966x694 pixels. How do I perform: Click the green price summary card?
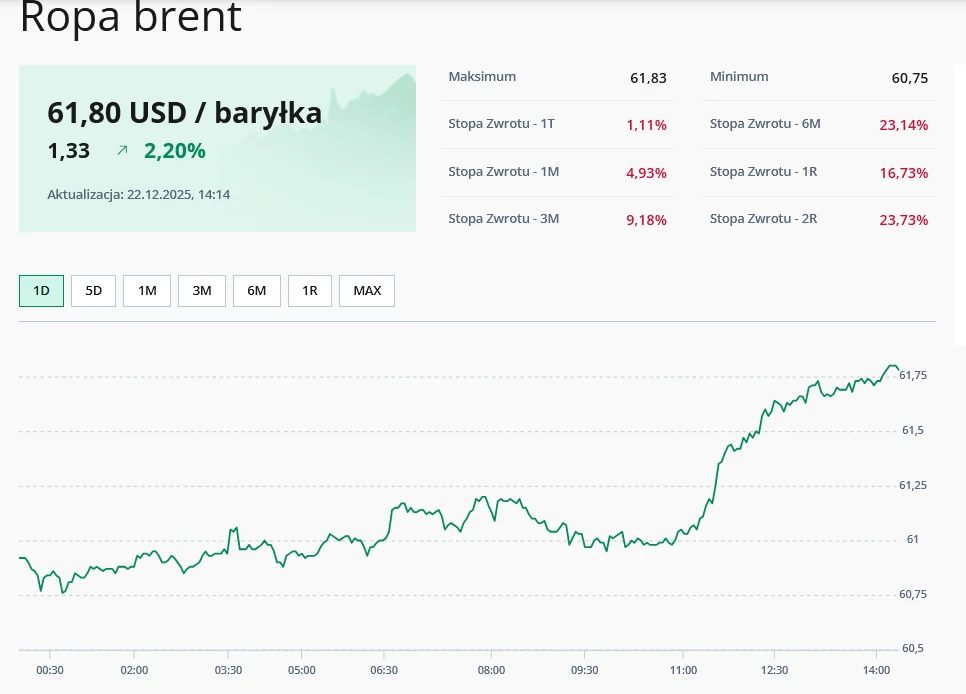click(x=217, y=148)
